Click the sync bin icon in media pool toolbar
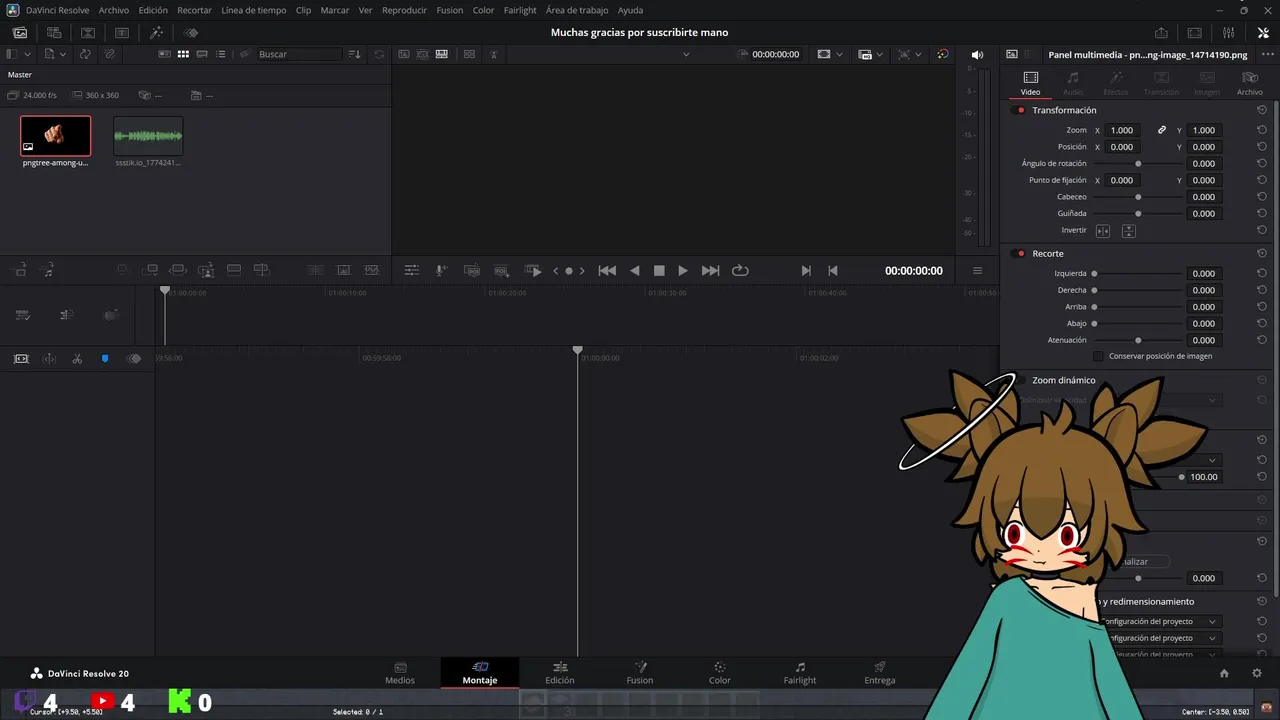The width and height of the screenshot is (1280, 720). 85,54
